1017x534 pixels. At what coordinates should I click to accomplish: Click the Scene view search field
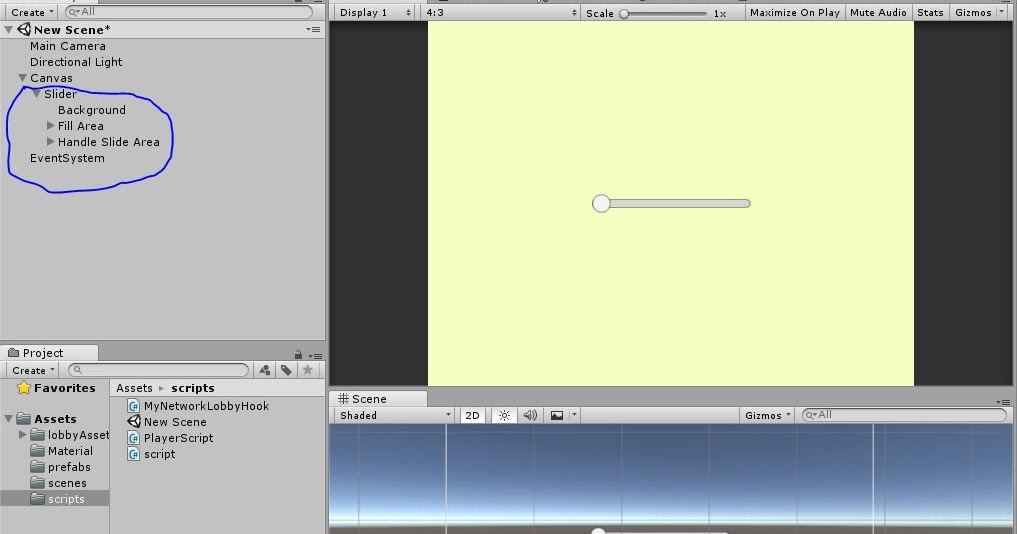904,415
